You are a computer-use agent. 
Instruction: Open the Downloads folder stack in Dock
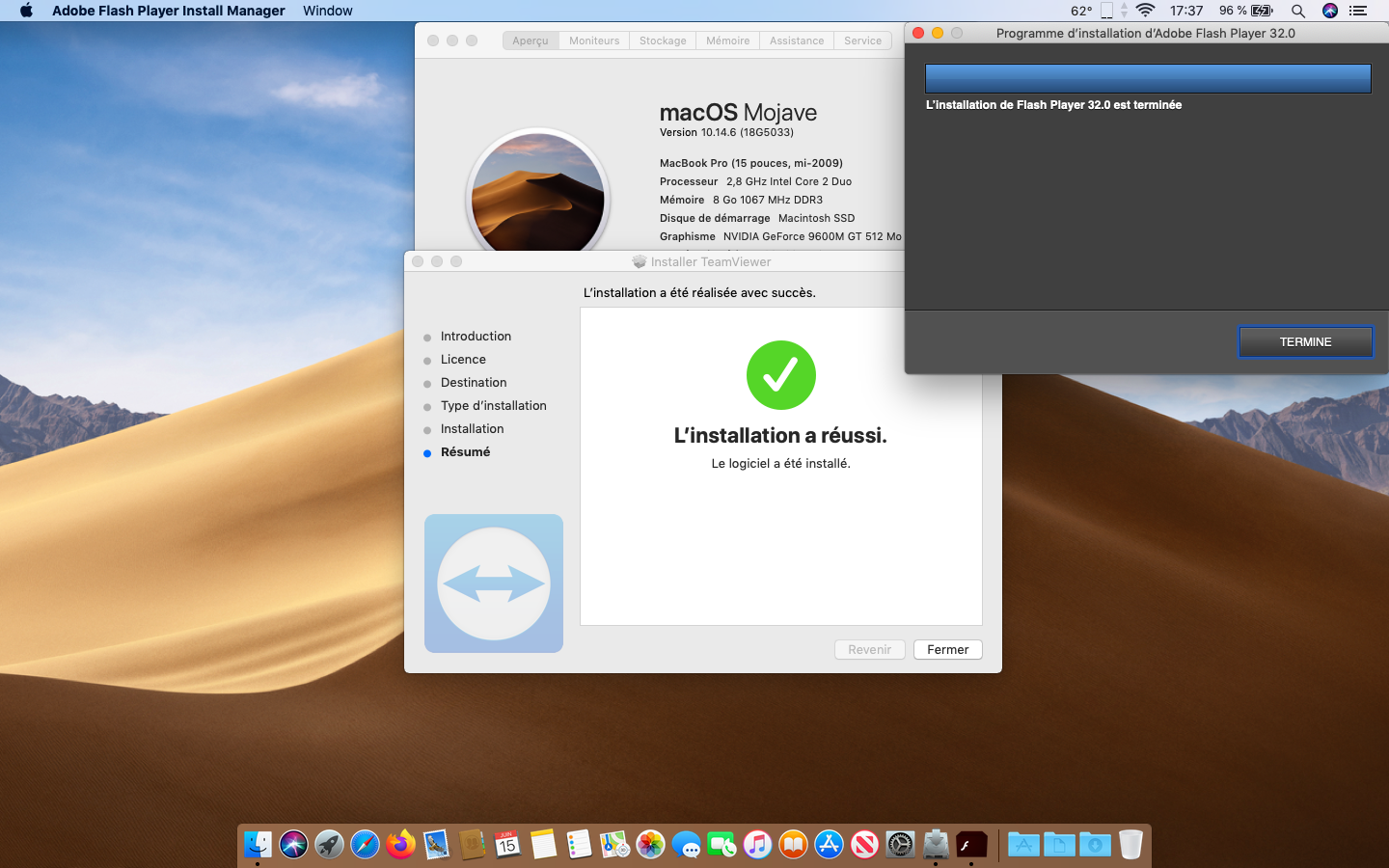pos(1095,845)
